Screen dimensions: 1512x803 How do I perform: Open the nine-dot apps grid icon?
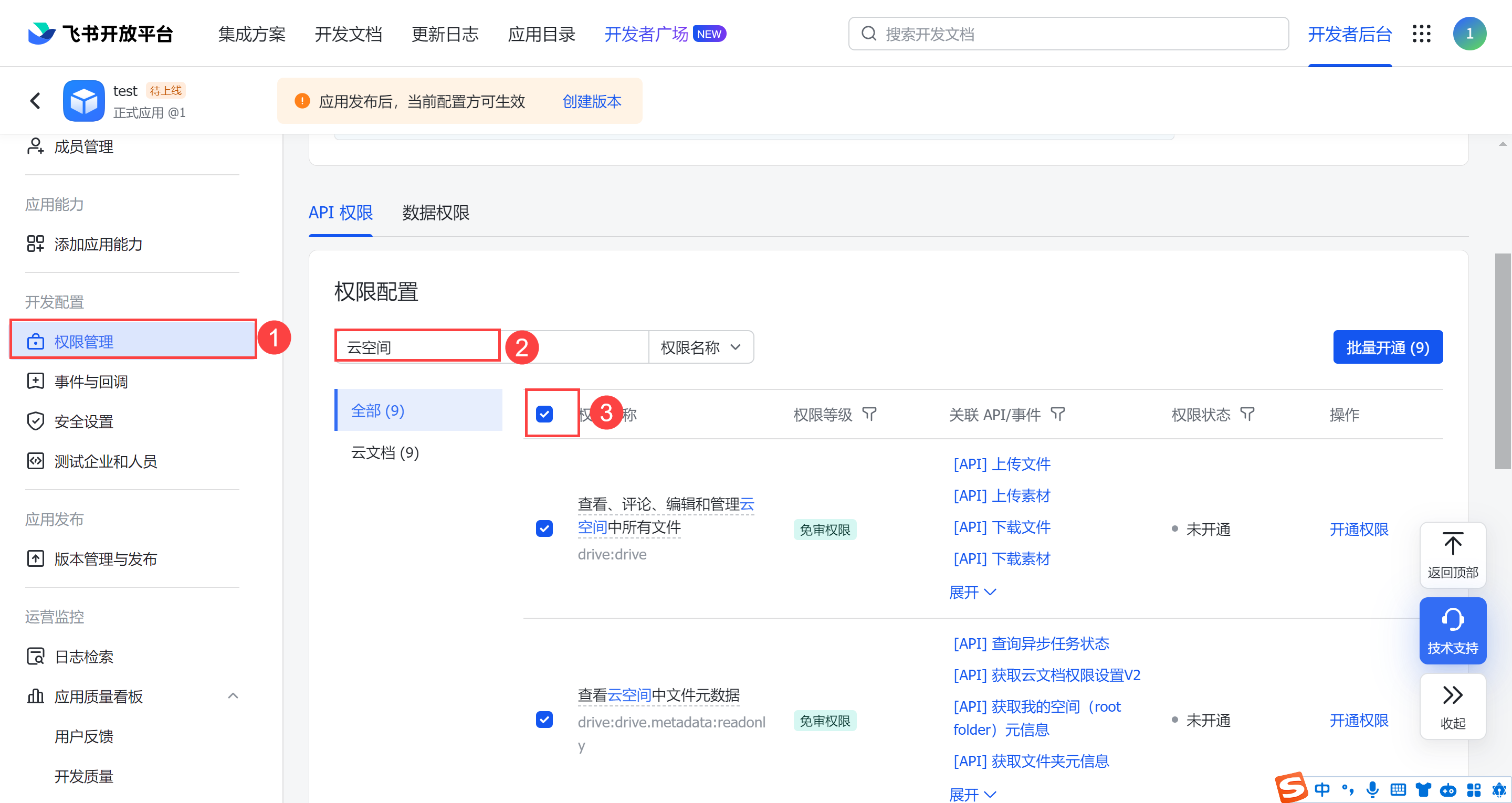click(1421, 34)
